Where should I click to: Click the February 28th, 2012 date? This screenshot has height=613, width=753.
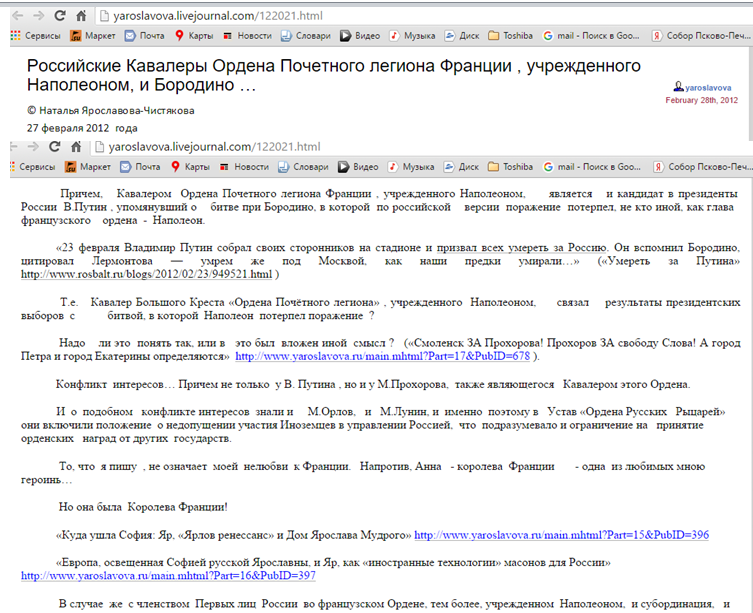click(702, 100)
